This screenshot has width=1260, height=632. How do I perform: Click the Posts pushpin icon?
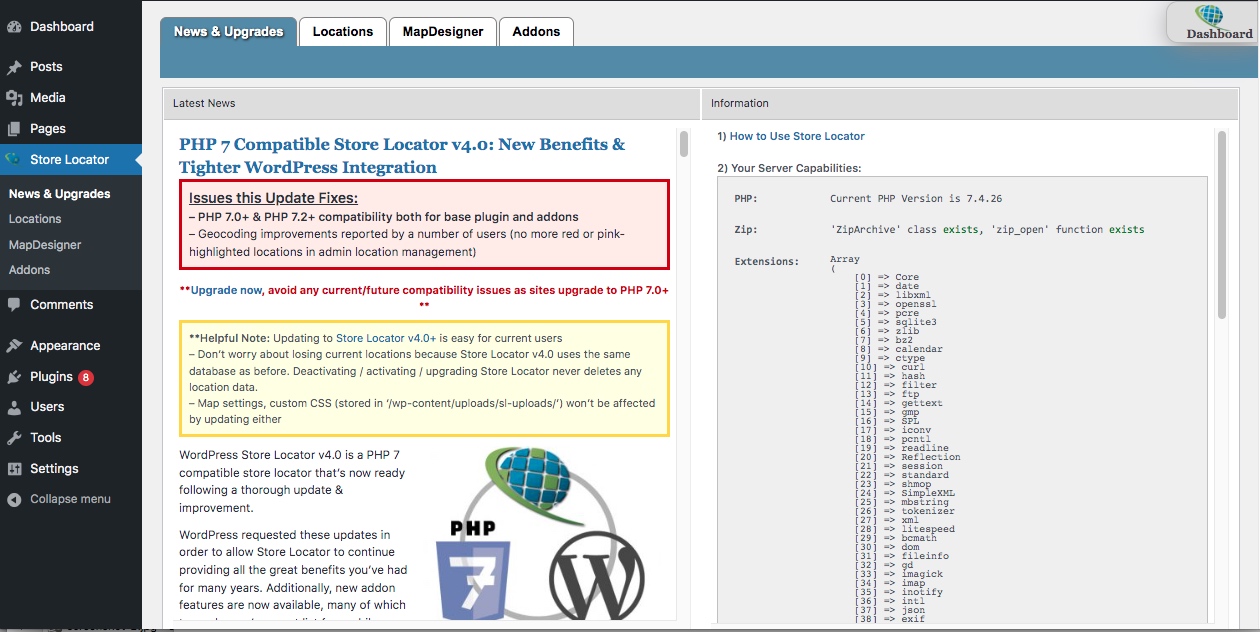14,67
